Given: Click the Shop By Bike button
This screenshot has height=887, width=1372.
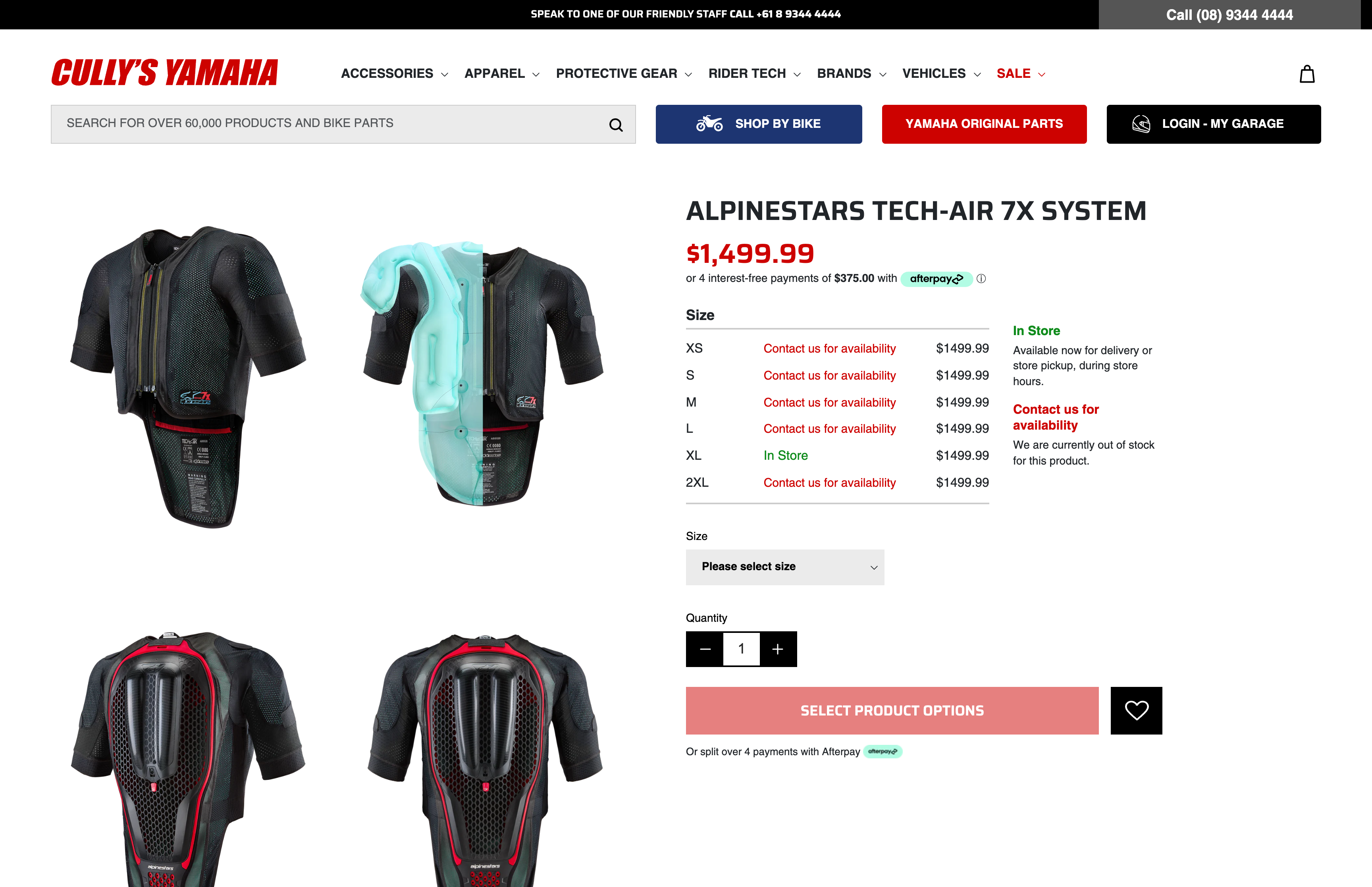Looking at the screenshot, I should [x=758, y=124].
